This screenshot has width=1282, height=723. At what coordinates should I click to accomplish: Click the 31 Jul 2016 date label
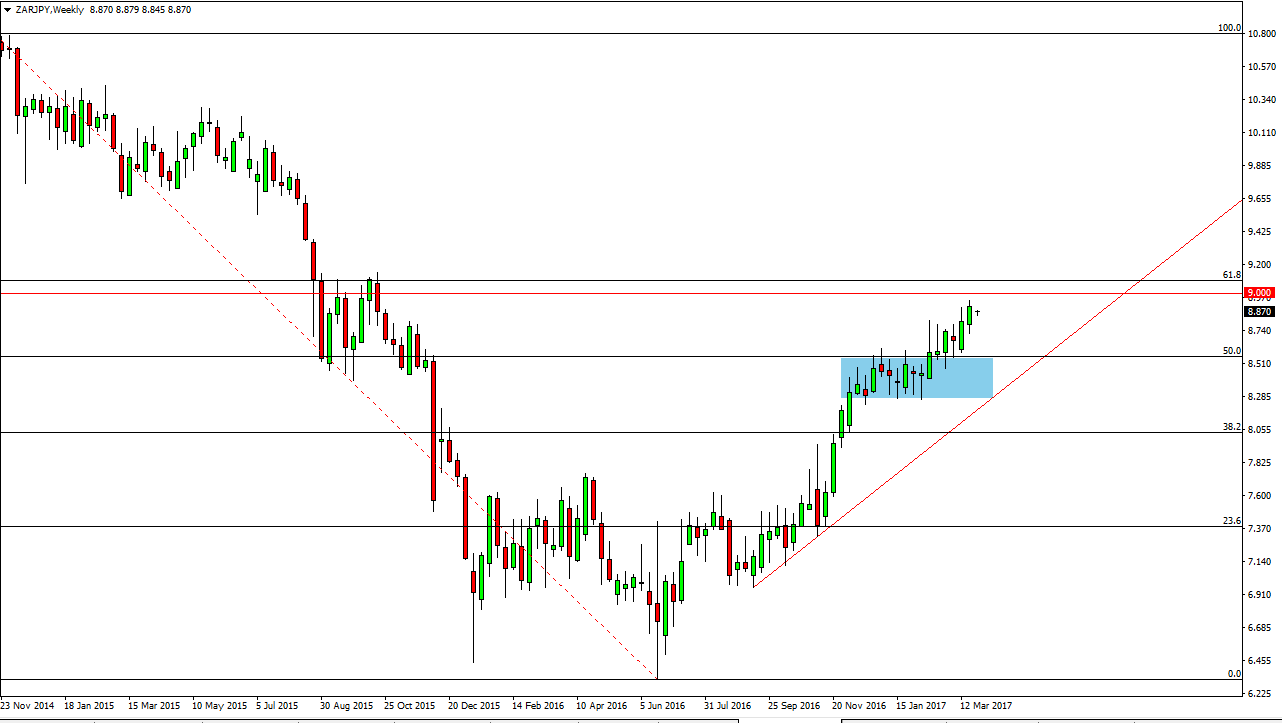click(x=730, y=705)
